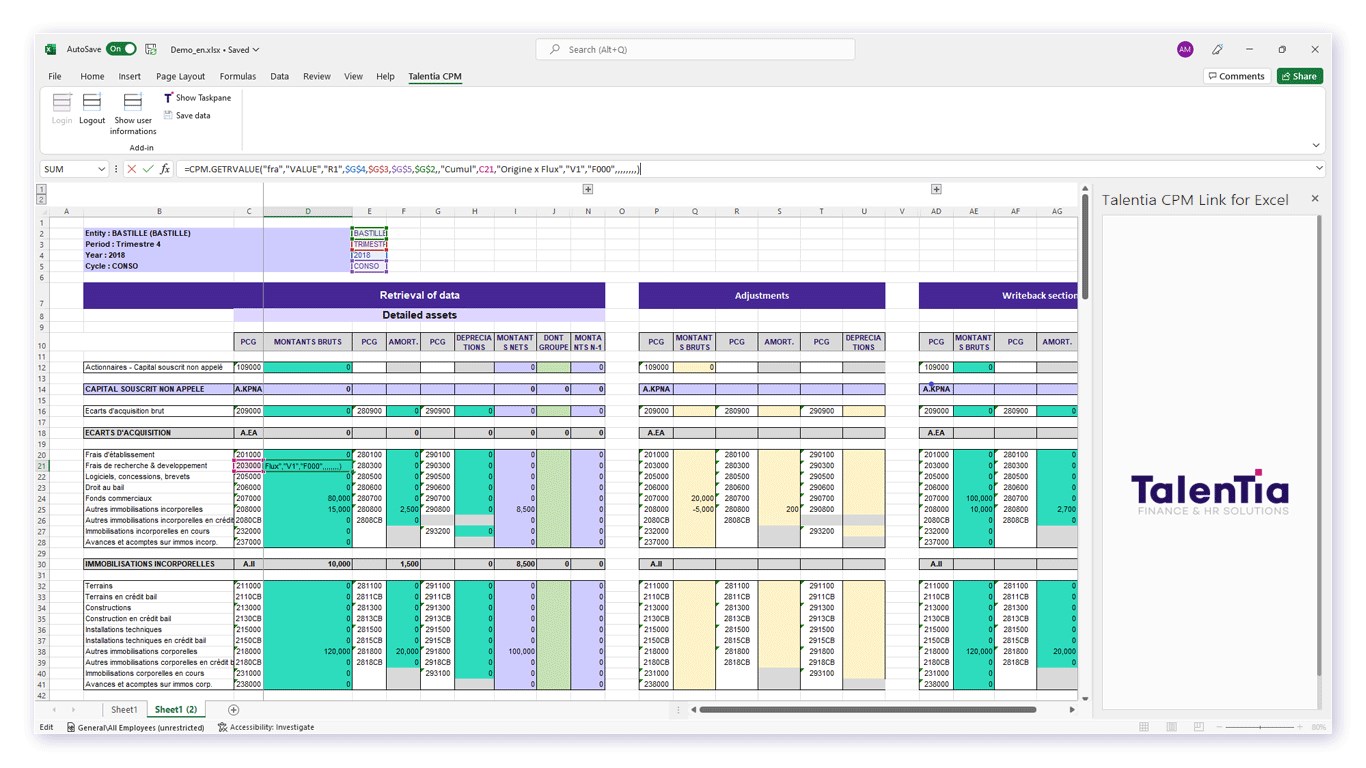1366x768 pixels.
Task: Open the Home ribbon tab
Action: click(92, 76)
